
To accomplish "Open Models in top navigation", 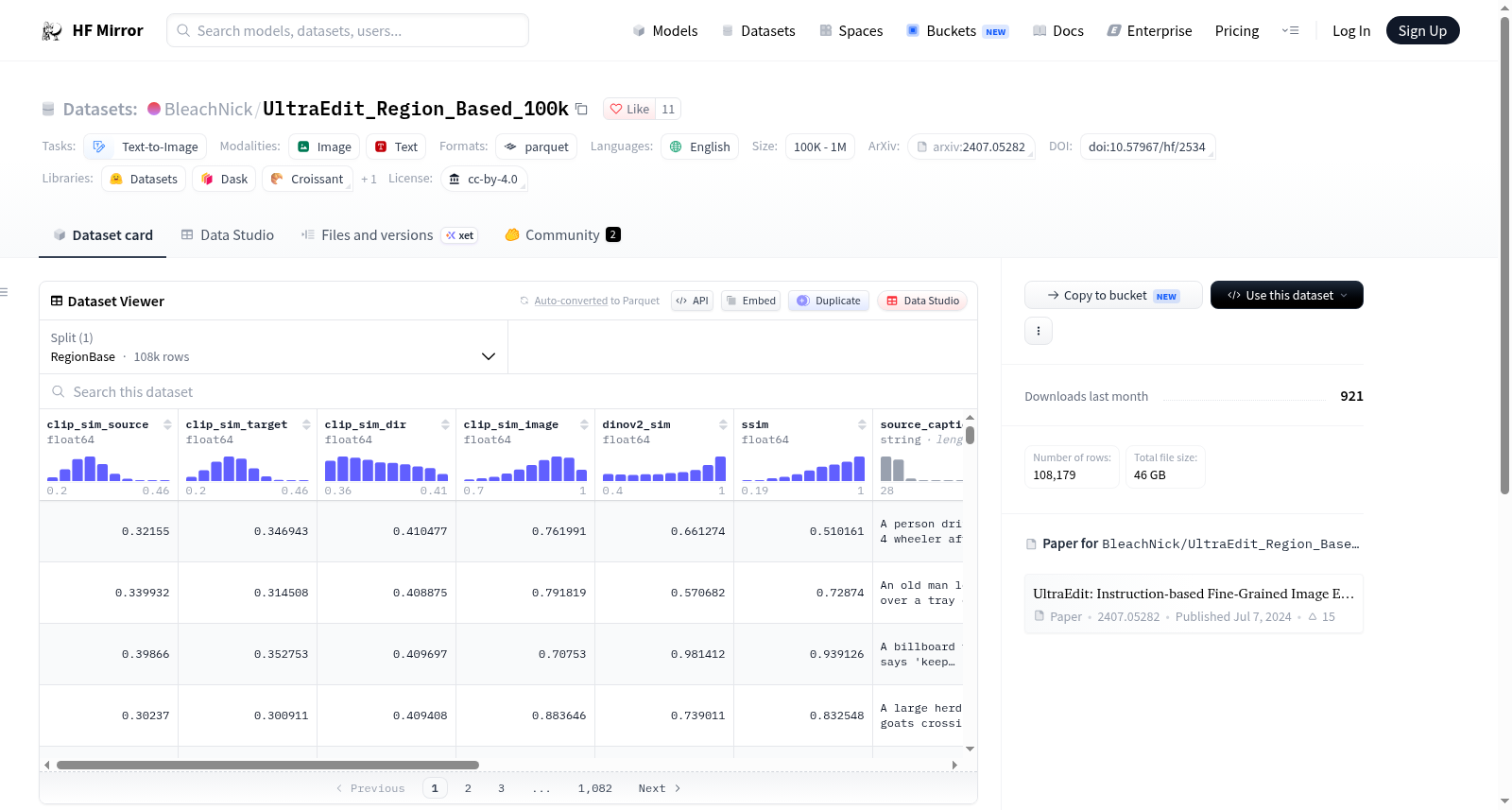I will tap(665, 31).
